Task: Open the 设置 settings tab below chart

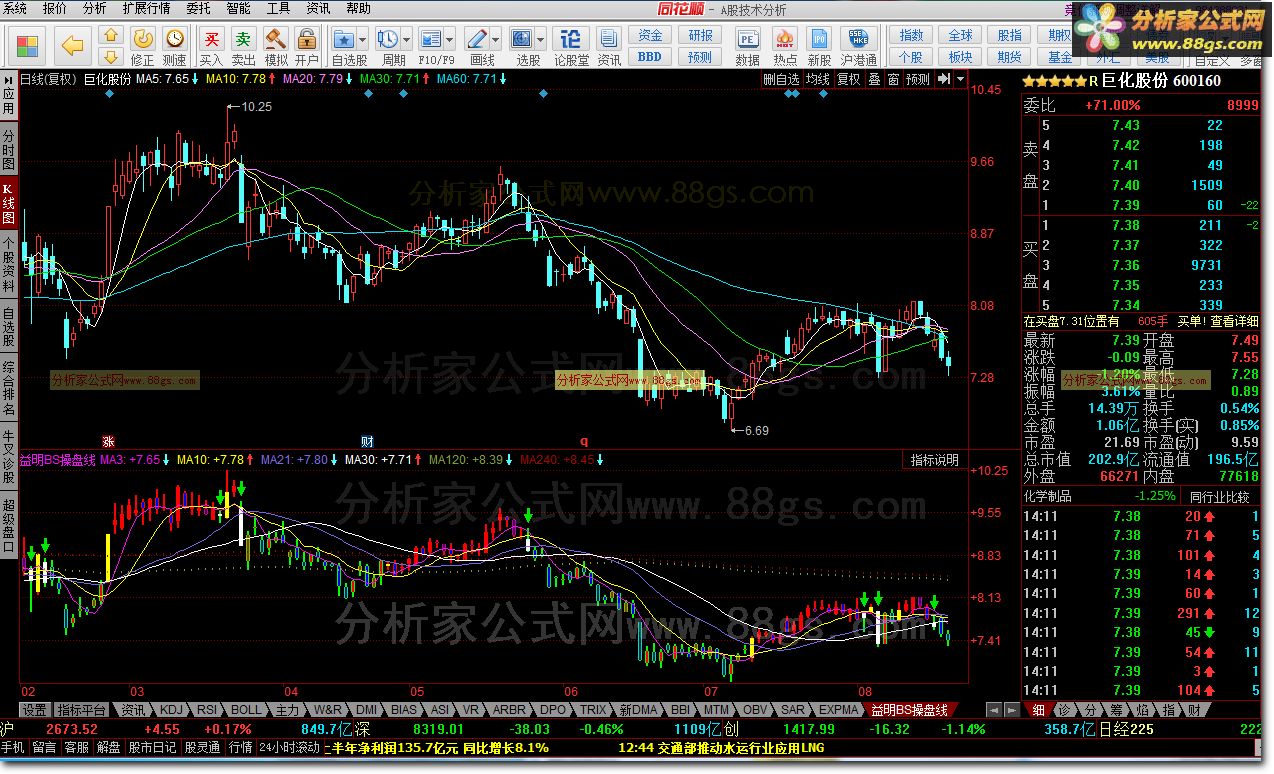Action: point(35,710)
